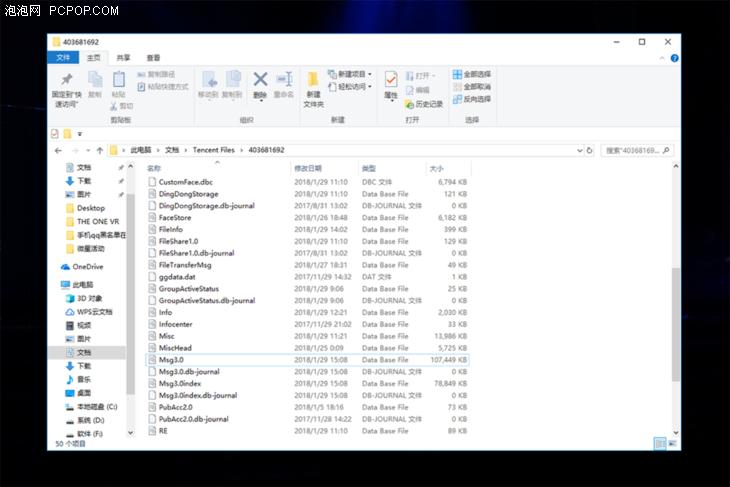Expand the Open (打开) dropdown in ribbon
730x487 pixels.
420,75
